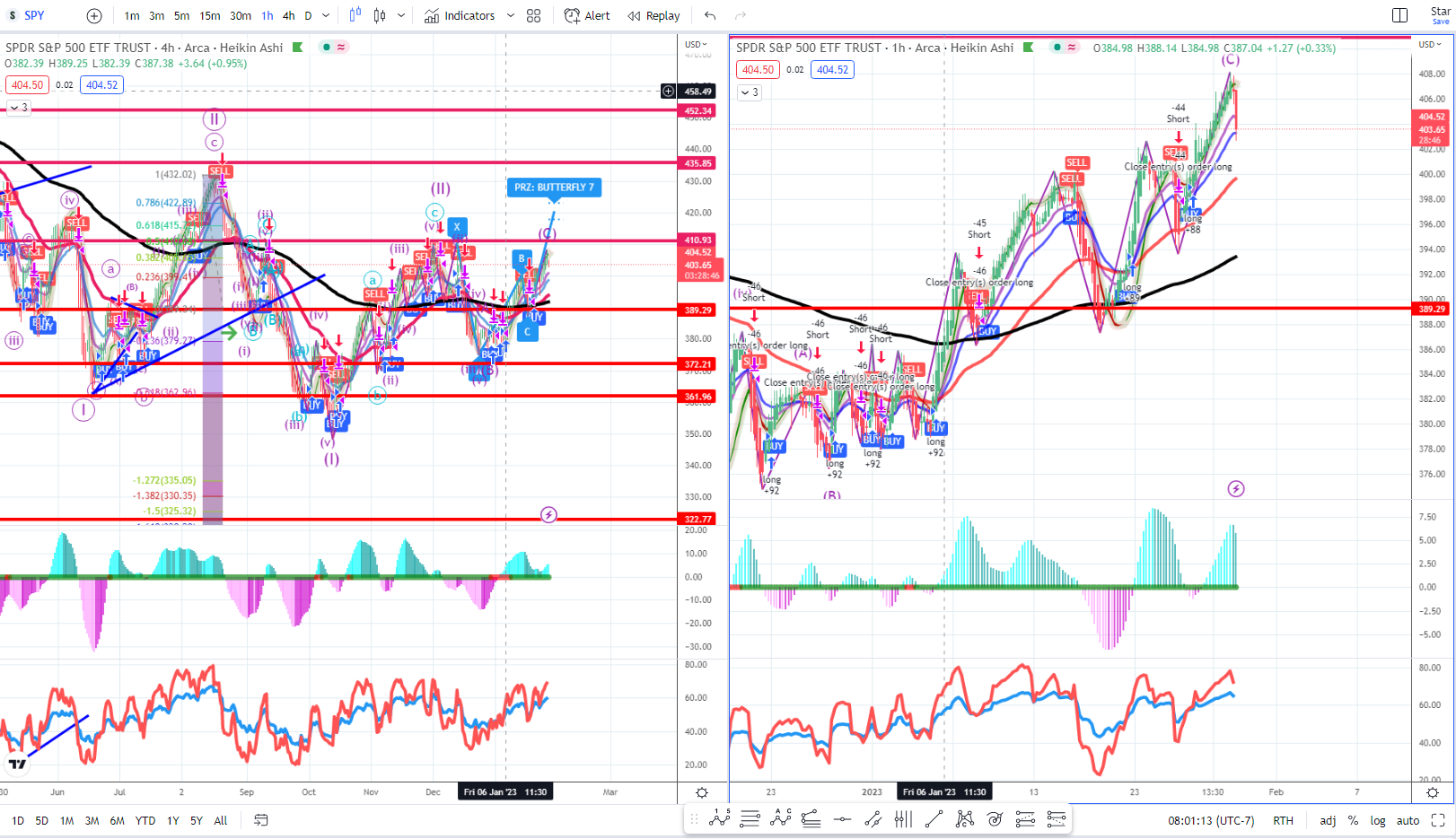Screen dimensions: 1456x839
Task: Select the trend line tool
Action: tap(934, 818)
